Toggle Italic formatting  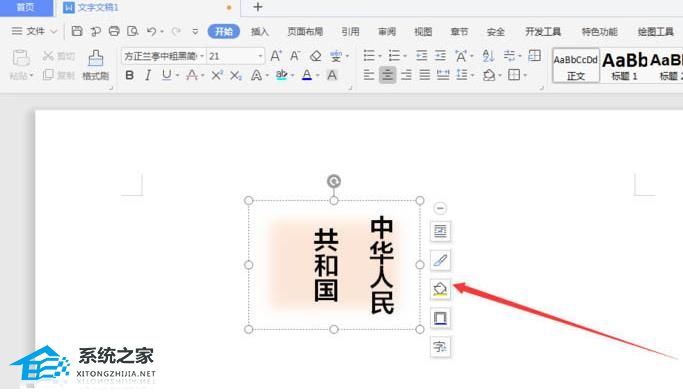[148, 75]
